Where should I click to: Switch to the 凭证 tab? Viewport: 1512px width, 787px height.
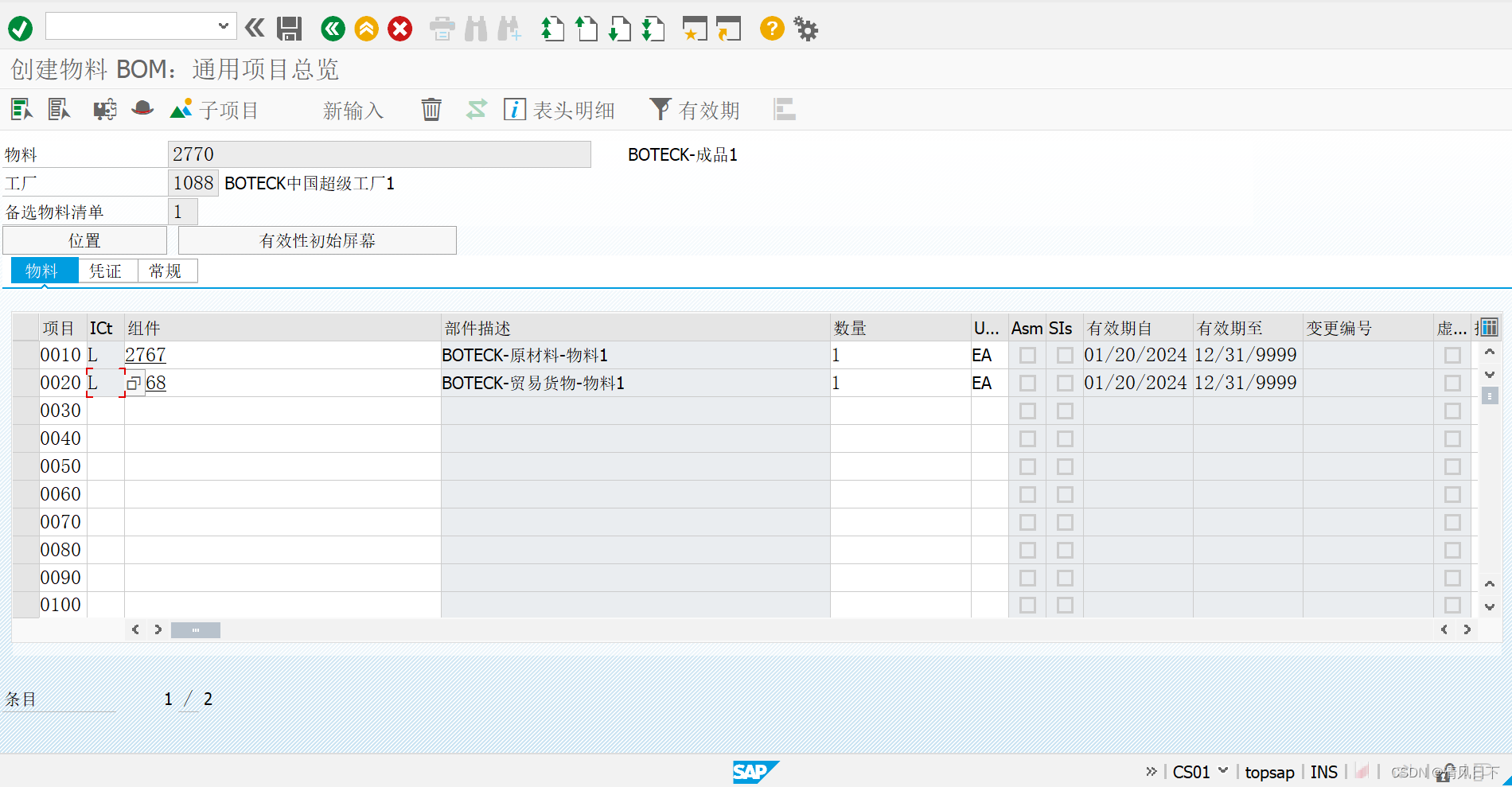(107, 271)
